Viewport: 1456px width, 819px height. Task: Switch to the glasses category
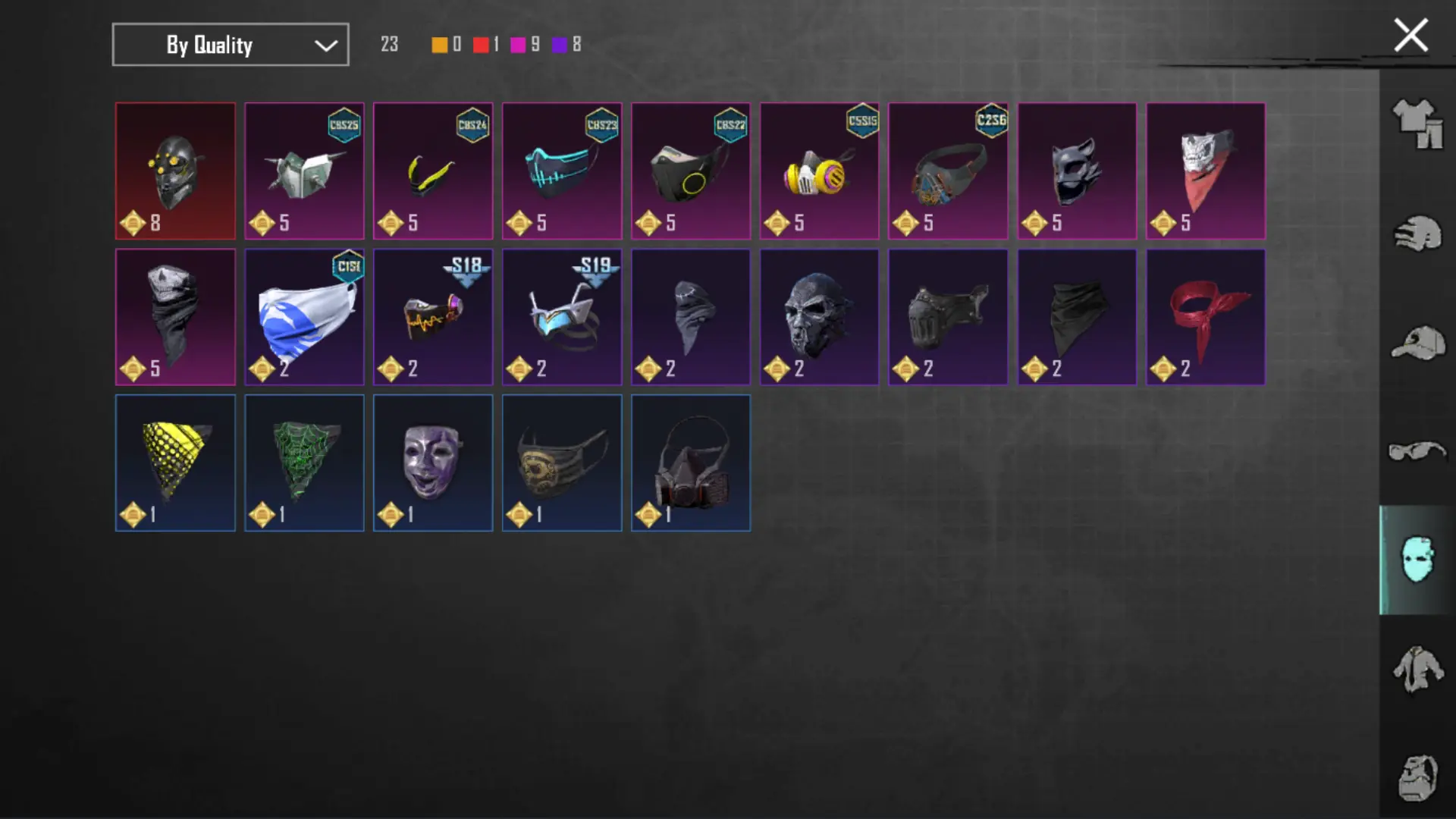pyautogui.click(x=1417, y=451)
